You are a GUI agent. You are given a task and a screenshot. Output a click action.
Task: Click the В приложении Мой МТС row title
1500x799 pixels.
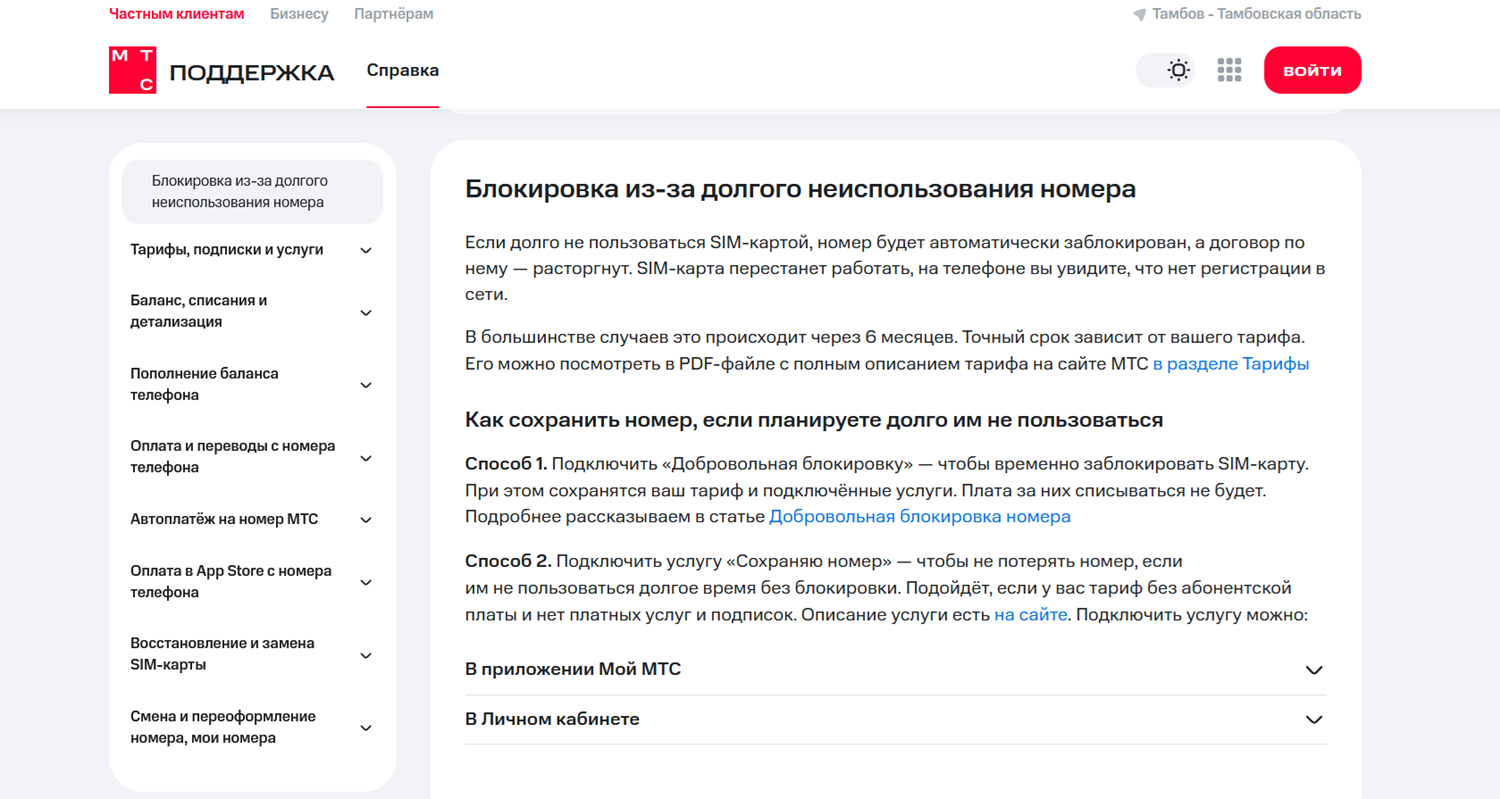pyautogui.click(x=573, y=670)
